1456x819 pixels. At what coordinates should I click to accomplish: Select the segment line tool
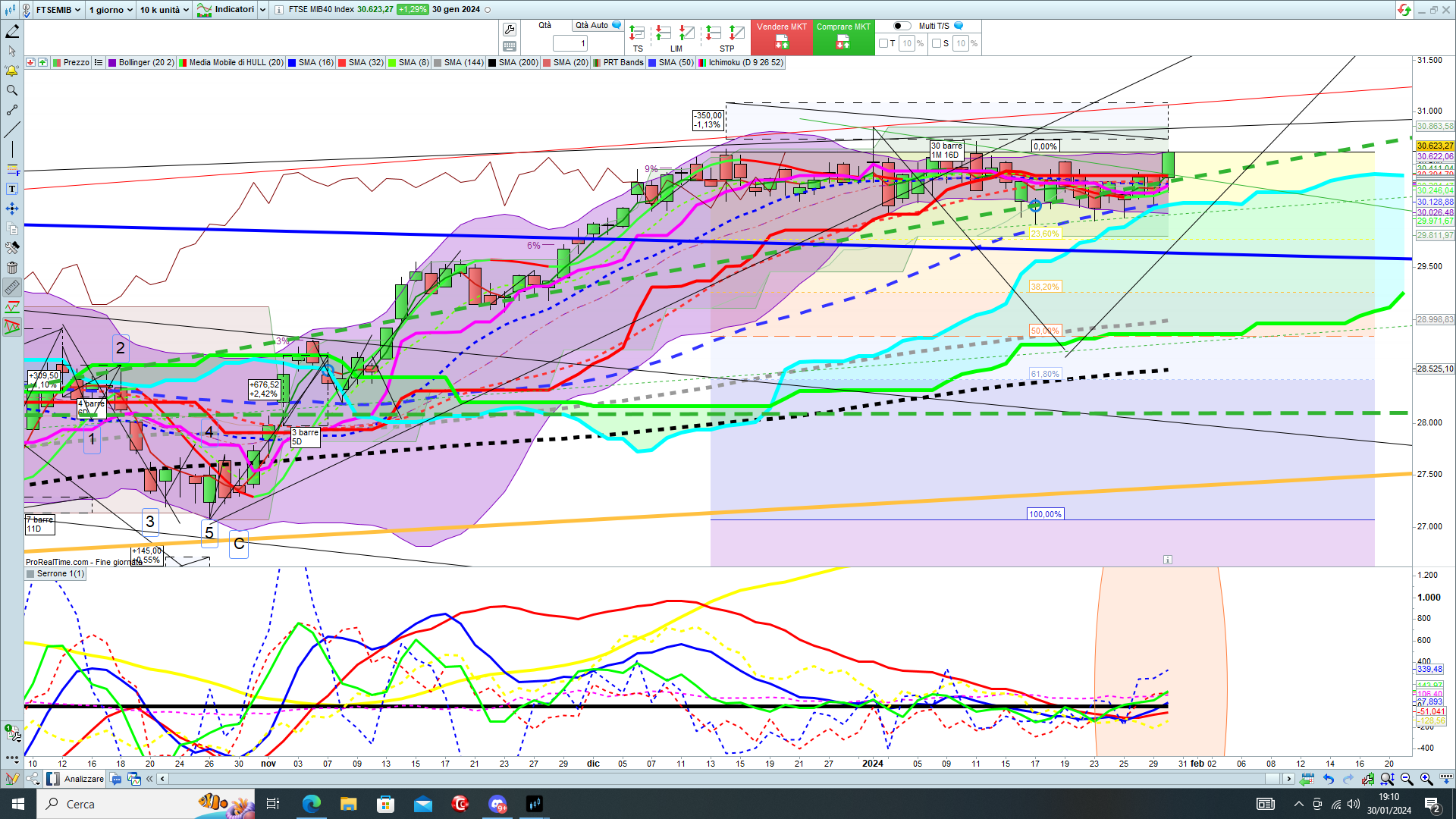click(12, 110)
